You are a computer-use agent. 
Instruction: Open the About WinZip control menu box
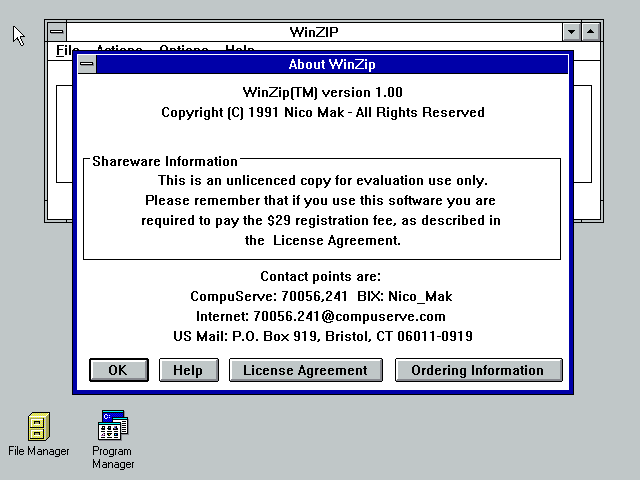point(87,64)
